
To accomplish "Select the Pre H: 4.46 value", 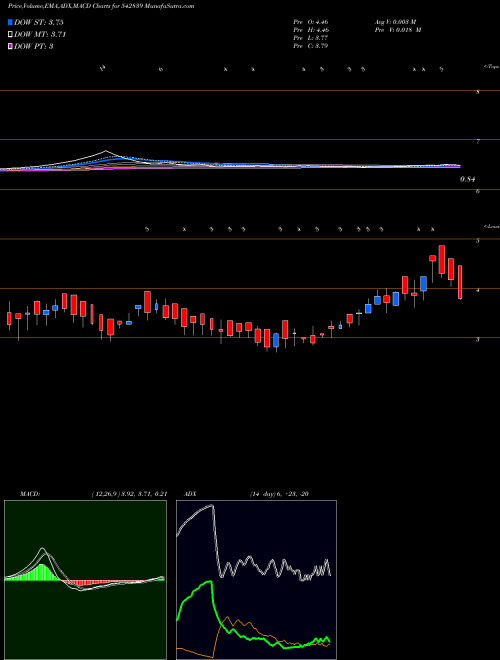I will click(311, 30).
